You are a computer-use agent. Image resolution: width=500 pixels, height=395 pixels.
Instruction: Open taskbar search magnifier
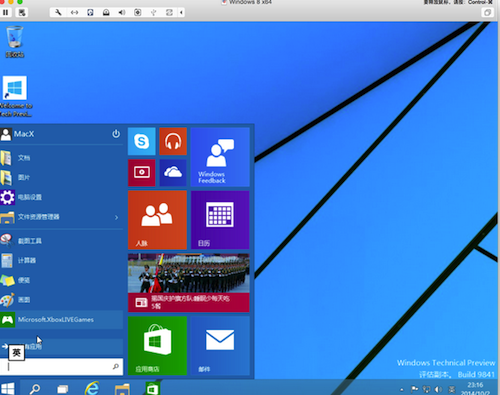point(35,388)
